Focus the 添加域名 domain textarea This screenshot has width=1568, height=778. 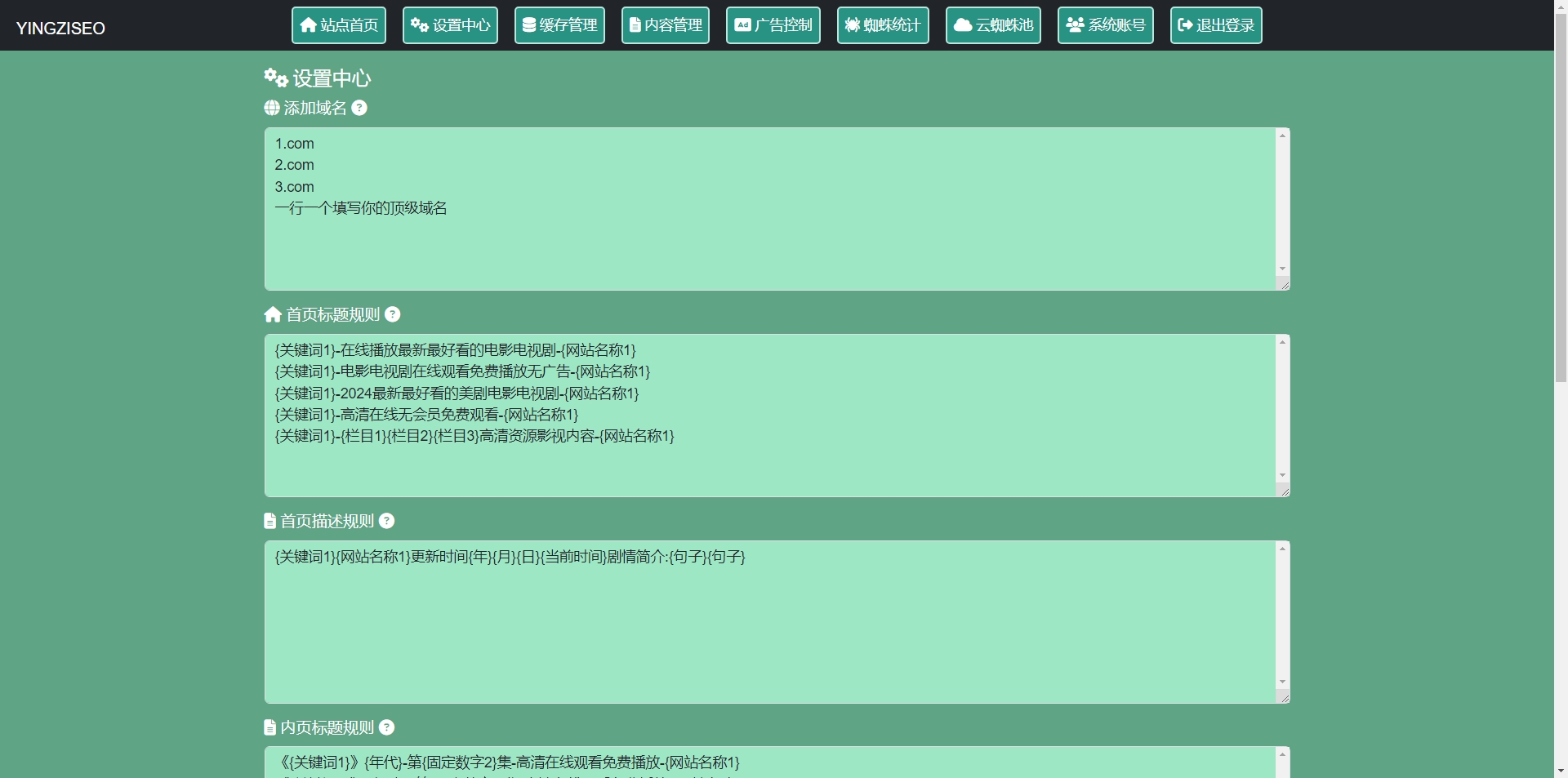(x=777, y=209)
